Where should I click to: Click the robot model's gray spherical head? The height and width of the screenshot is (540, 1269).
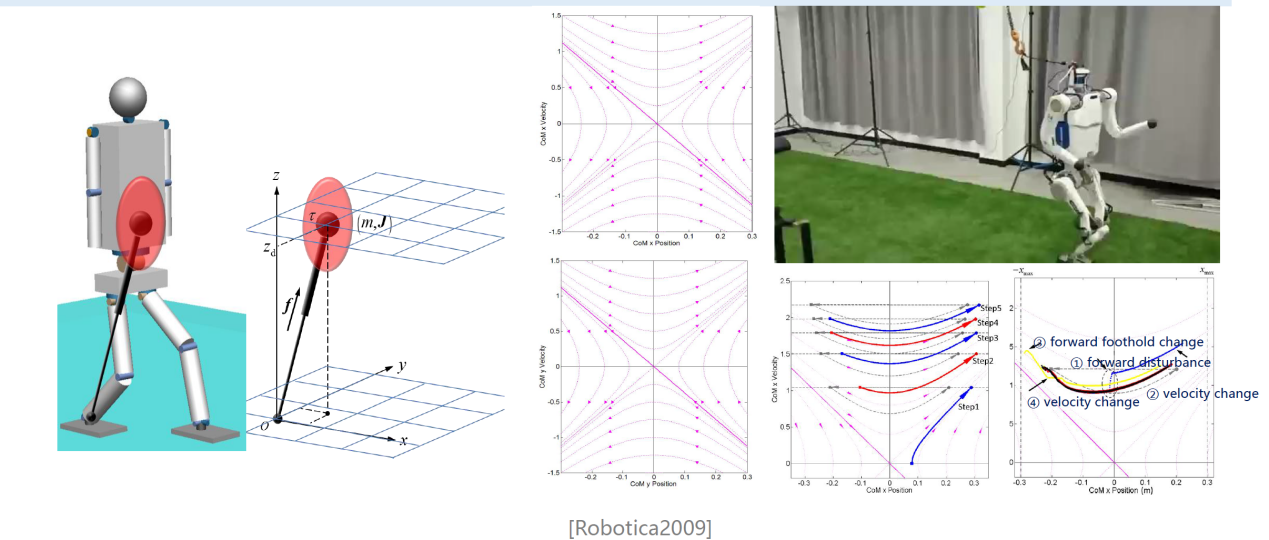pos(128,96)
